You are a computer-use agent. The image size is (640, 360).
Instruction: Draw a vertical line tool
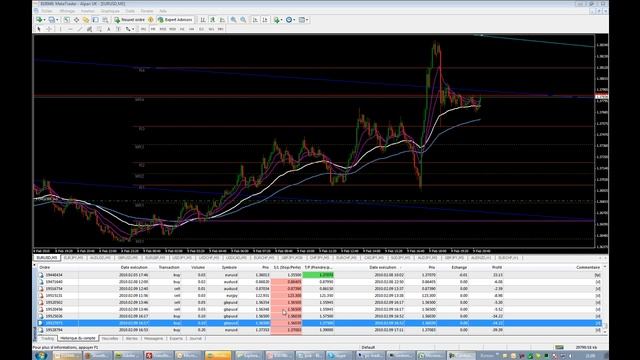(60, 29)
